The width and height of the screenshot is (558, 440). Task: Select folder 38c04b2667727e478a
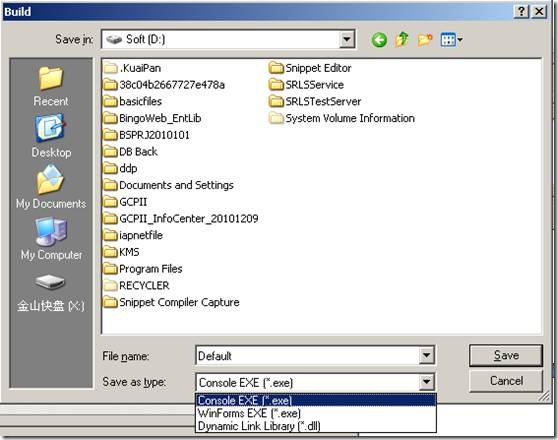coord(164,85)
